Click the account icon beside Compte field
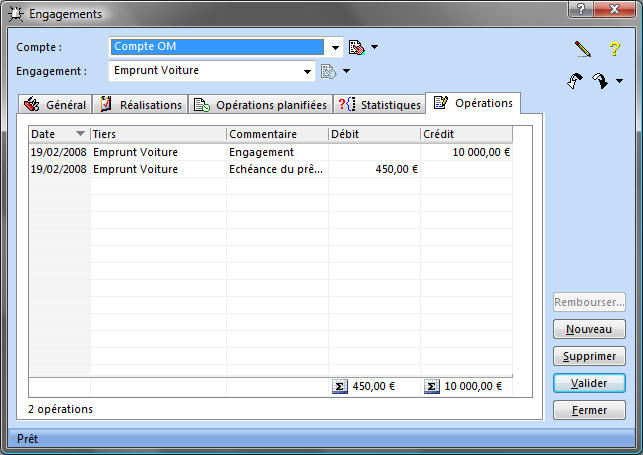The image size is (643, 455). pos(357,47)
